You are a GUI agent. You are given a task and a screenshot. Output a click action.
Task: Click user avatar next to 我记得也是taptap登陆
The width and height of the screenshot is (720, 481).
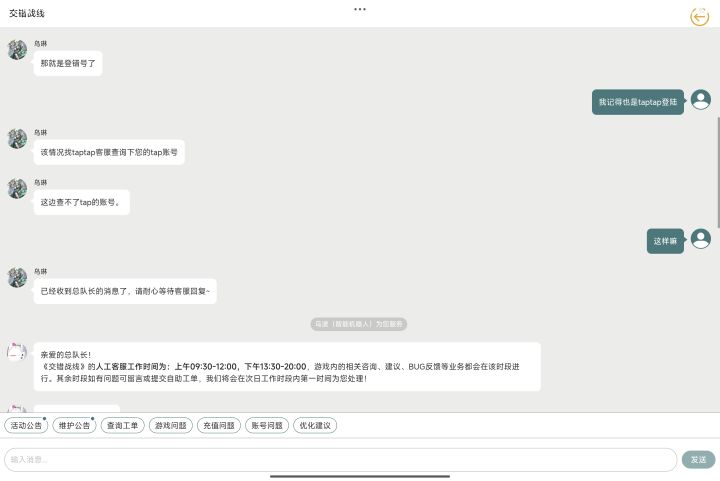[701, 100]
